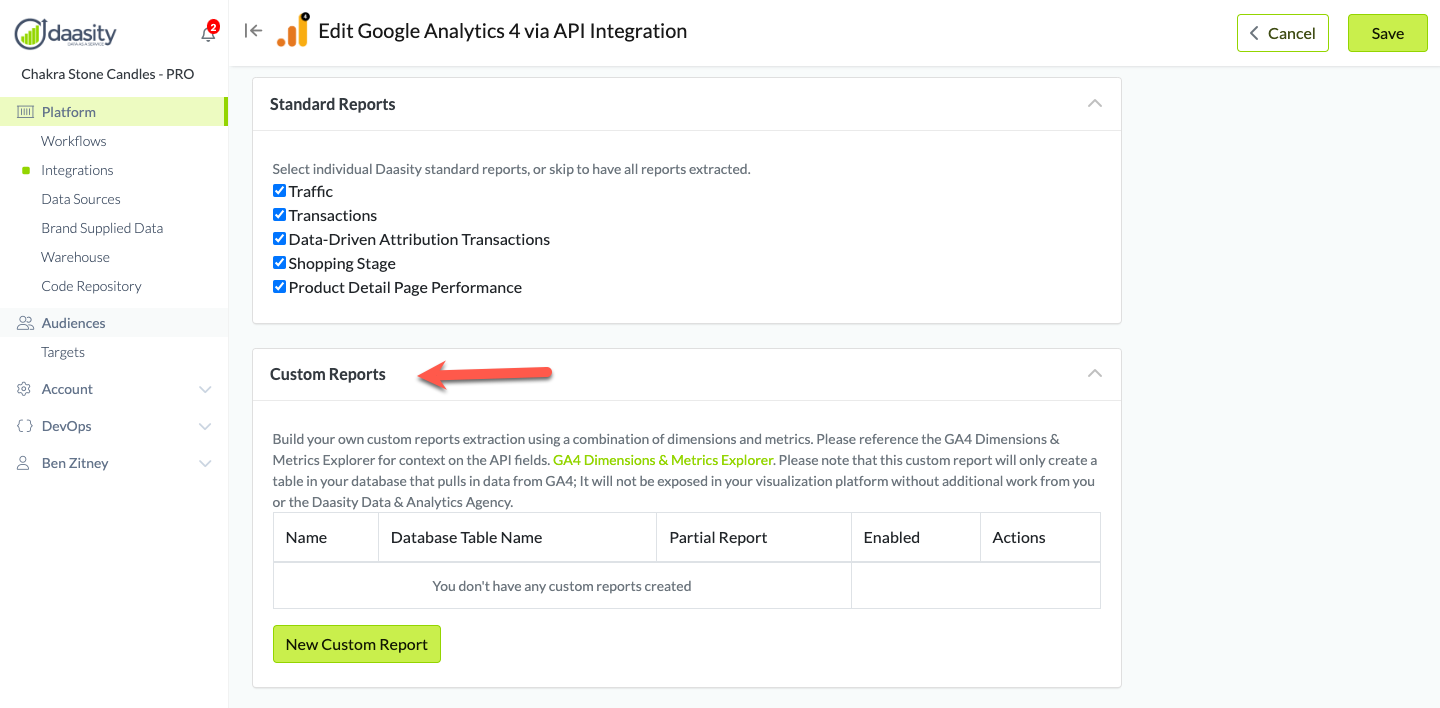This screenshot has width=1440, height=708.
Task: Expand the Ben Zitney user menu
Action: pyautogui.click(x=205, y=463)
